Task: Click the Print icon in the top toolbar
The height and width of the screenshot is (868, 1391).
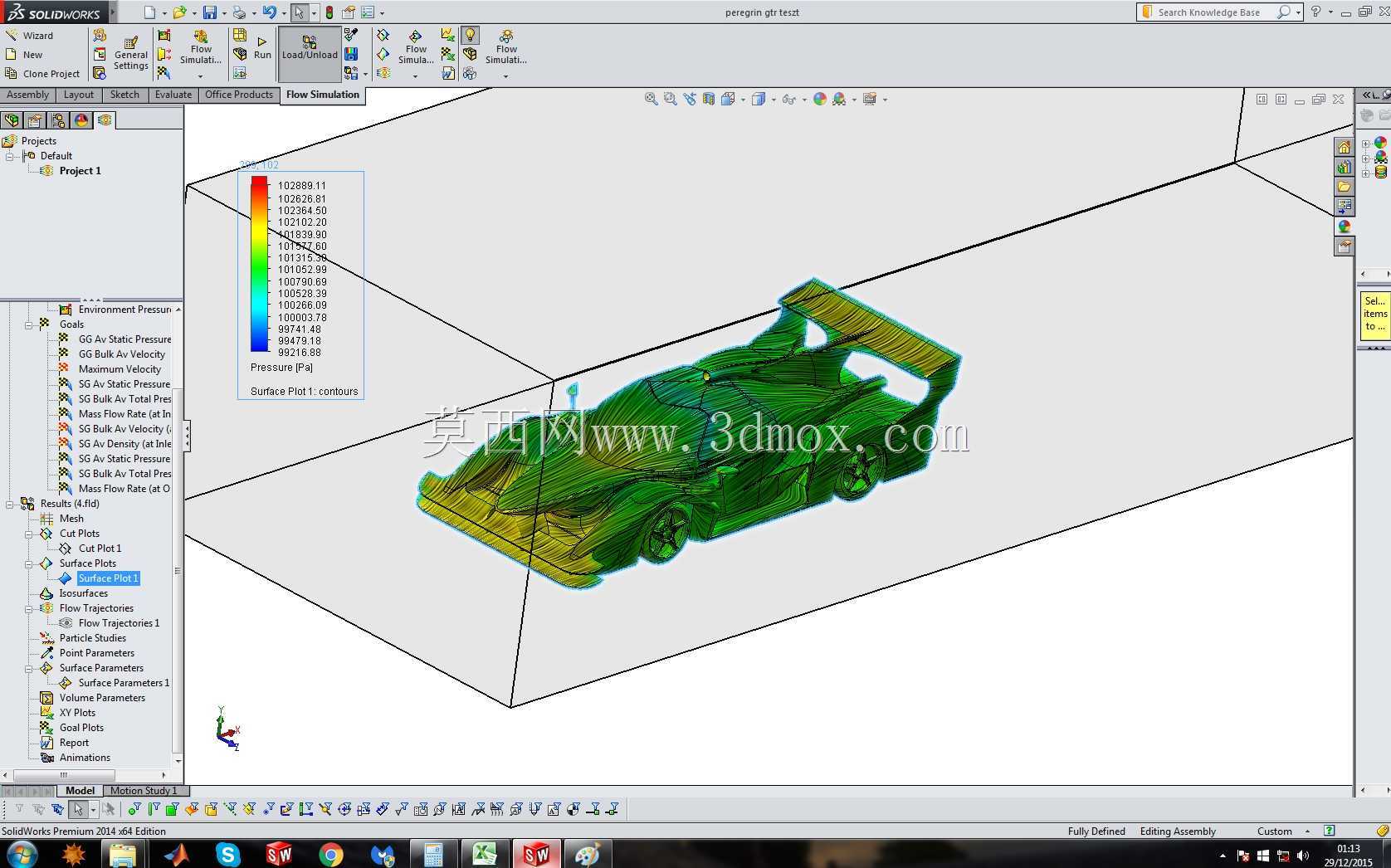Action: click(239, 12)
